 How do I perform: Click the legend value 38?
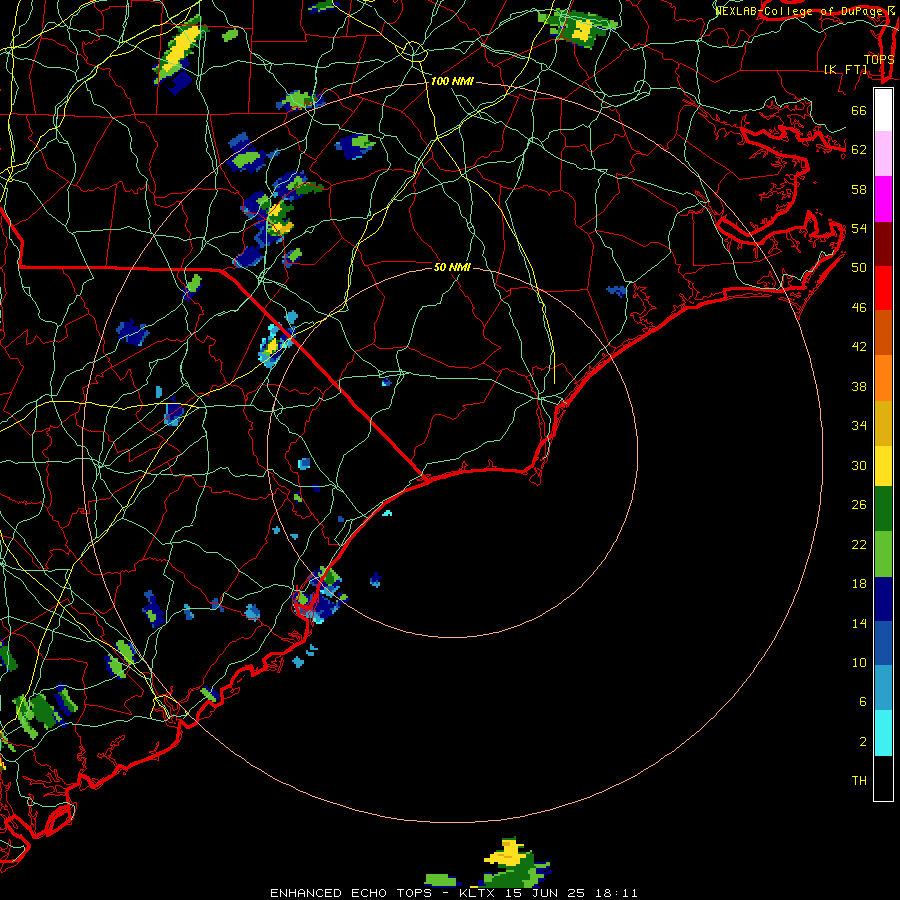(859, 386)
